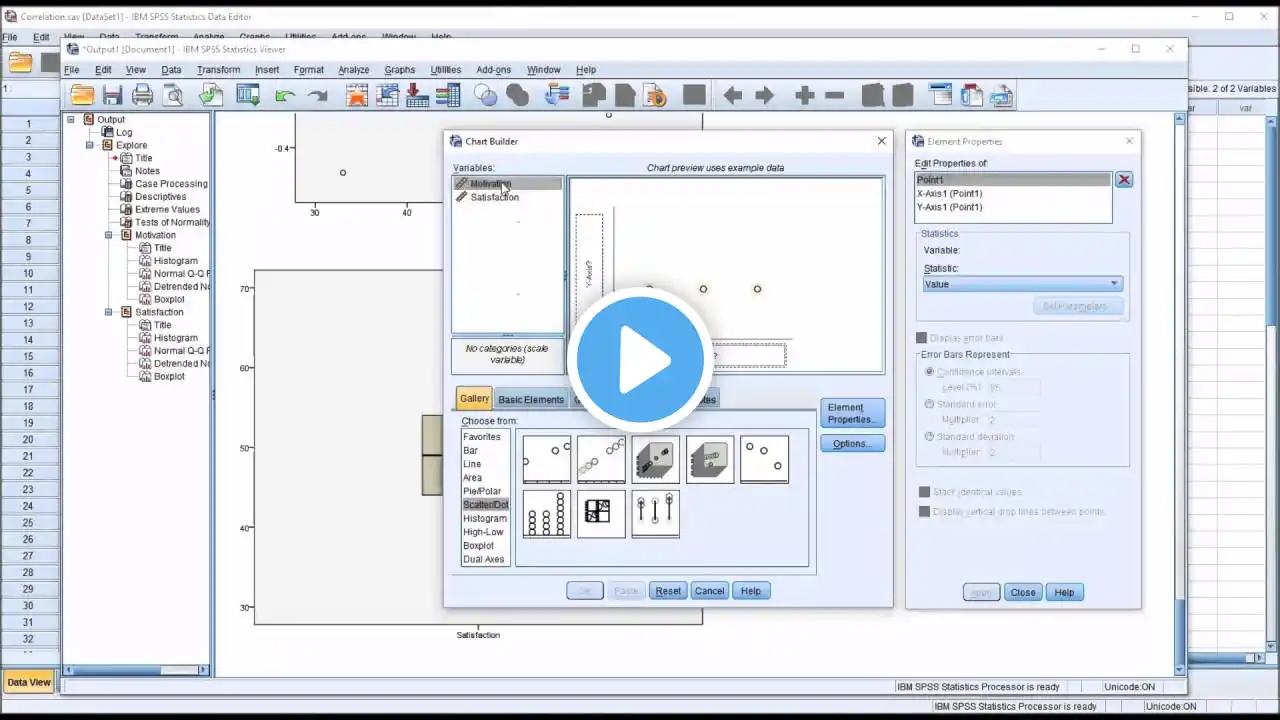Viewport: 1280px width, 720px height.
Task: Click the Print icon in Viewer toolbar
Action: coord(143,95)
